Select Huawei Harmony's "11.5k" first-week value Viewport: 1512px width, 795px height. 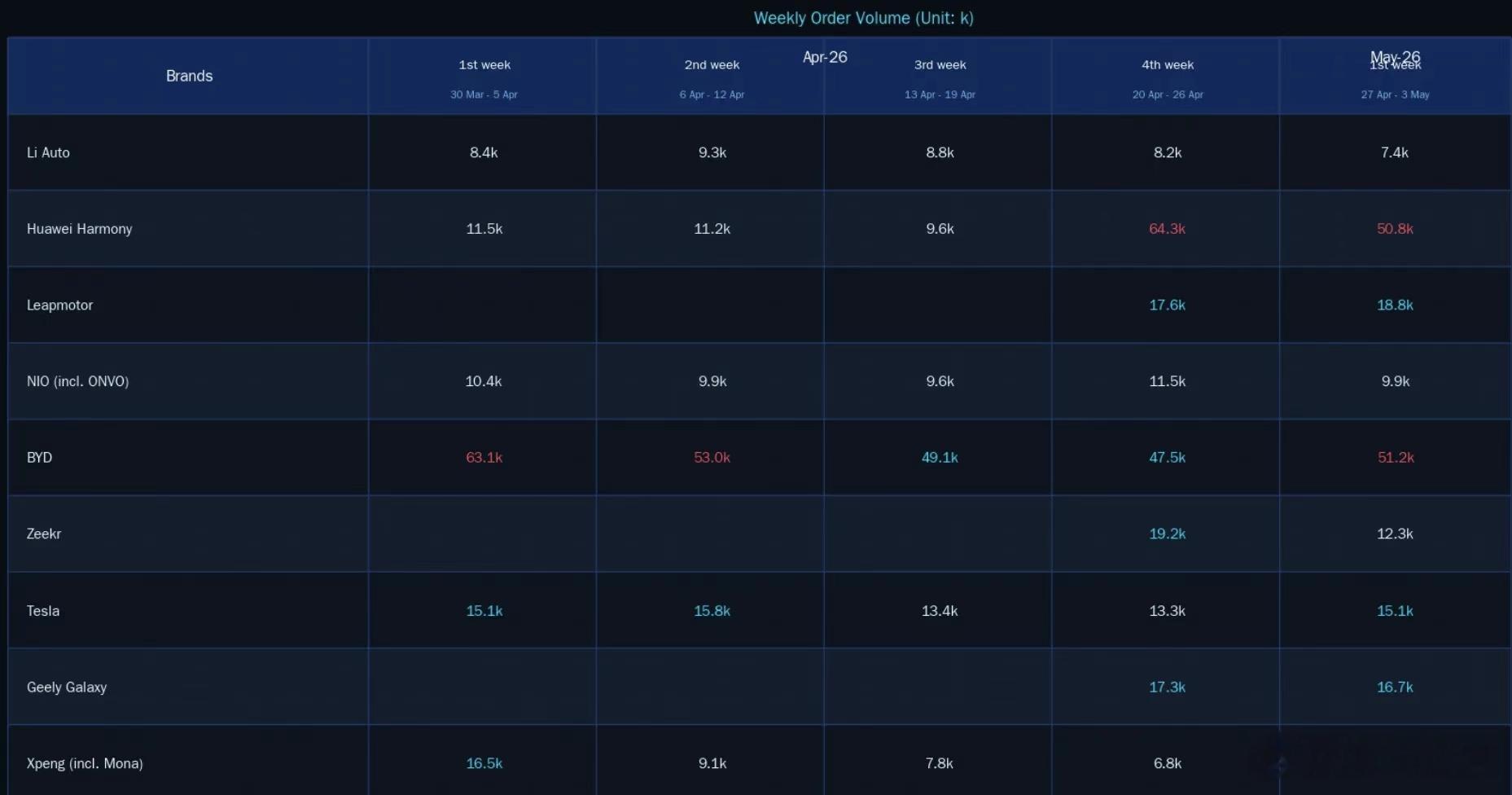click(x=484, y=229)
